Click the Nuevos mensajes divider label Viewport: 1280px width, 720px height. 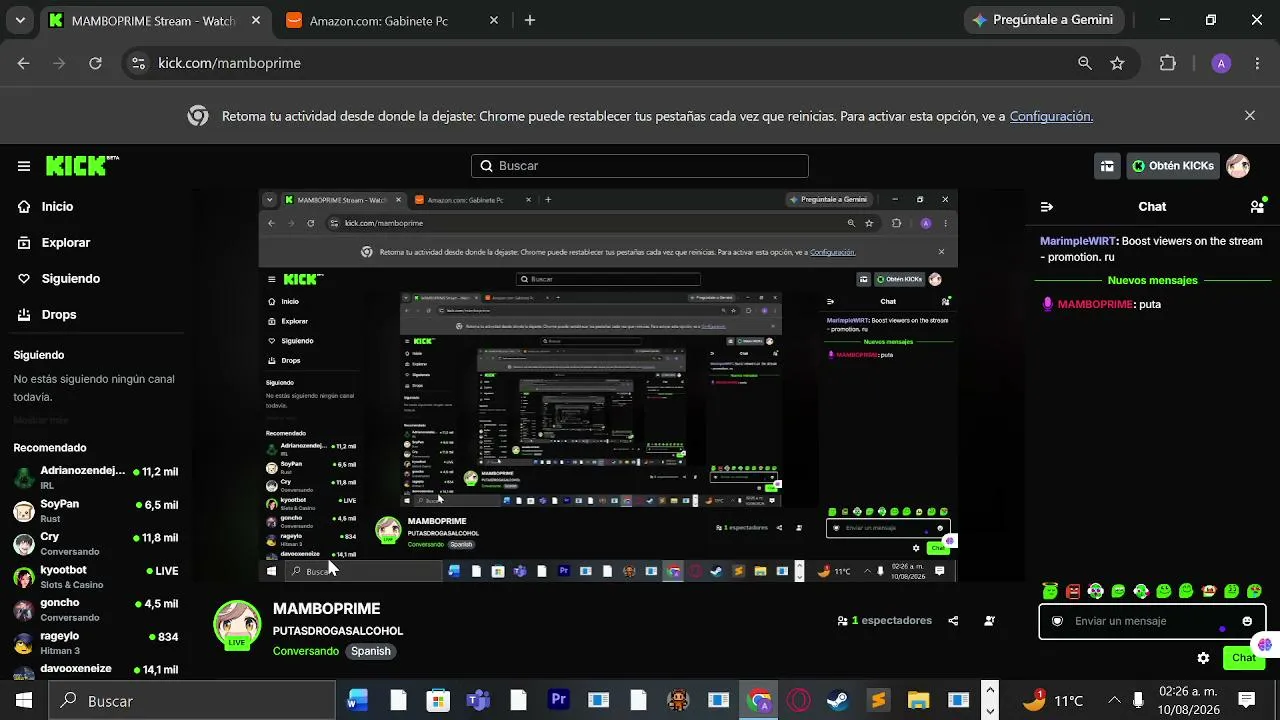(1152, 281)
